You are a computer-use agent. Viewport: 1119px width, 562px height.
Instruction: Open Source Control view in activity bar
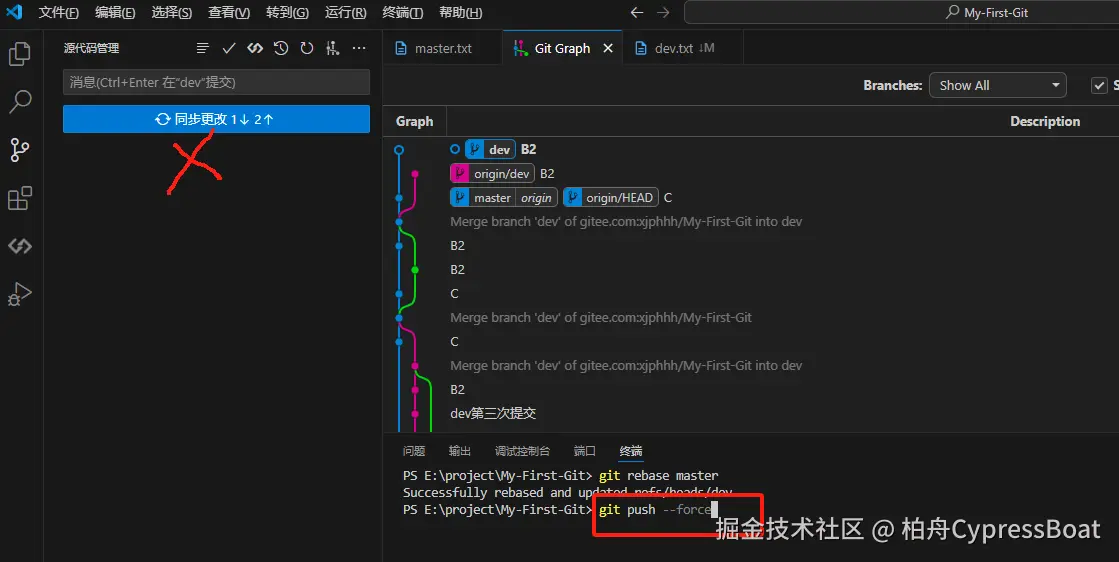coord(20,150)
